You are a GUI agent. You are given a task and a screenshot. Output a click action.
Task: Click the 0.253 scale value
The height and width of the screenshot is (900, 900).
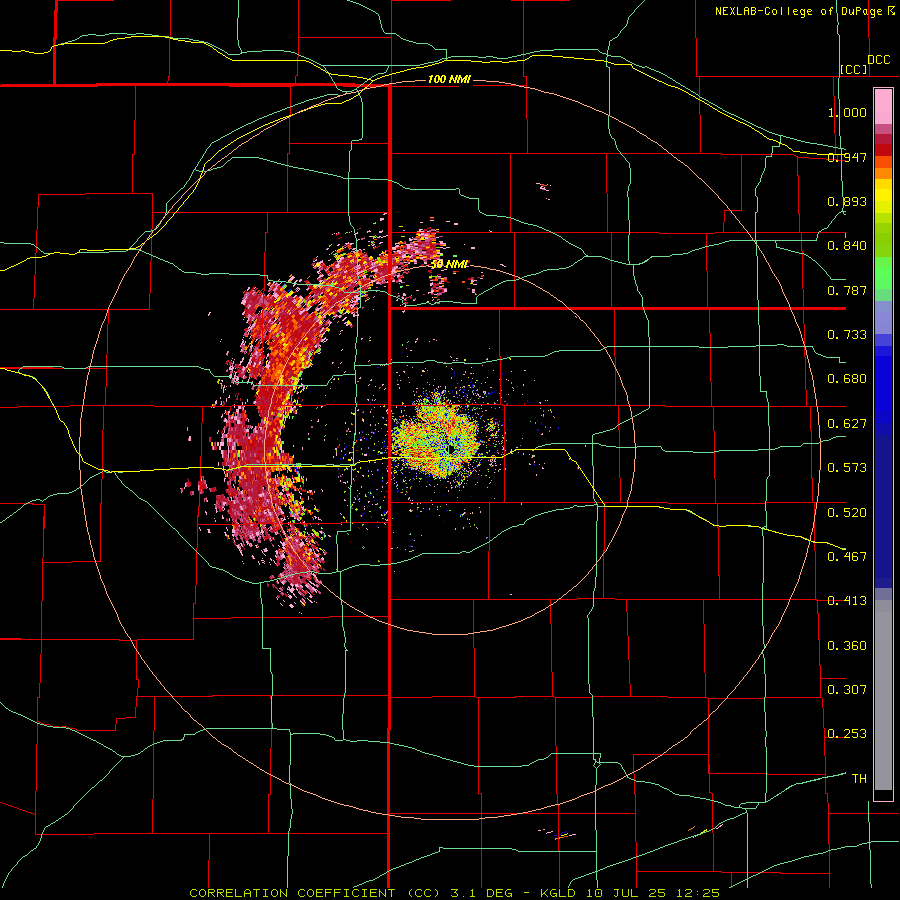pyautogui.click(x=847, y=734)
